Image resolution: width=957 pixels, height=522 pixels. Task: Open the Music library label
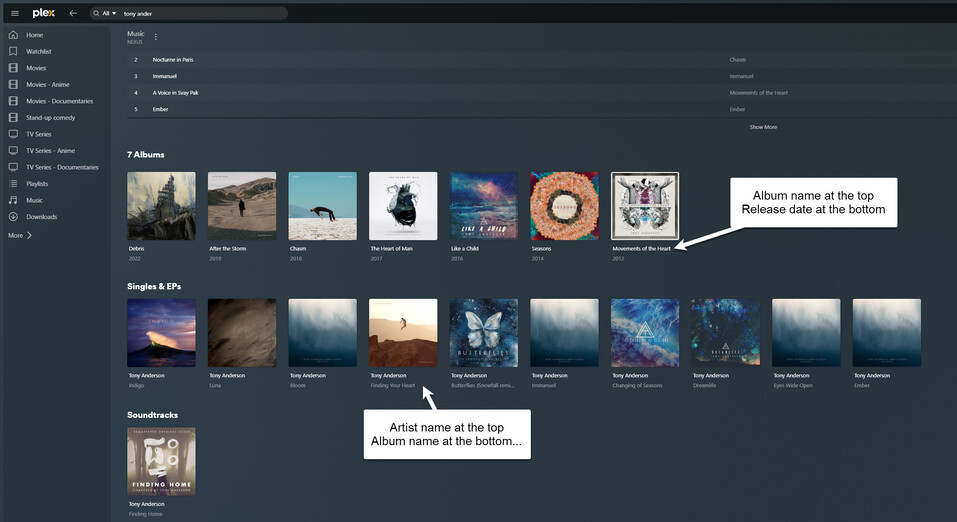coord(34,200)
